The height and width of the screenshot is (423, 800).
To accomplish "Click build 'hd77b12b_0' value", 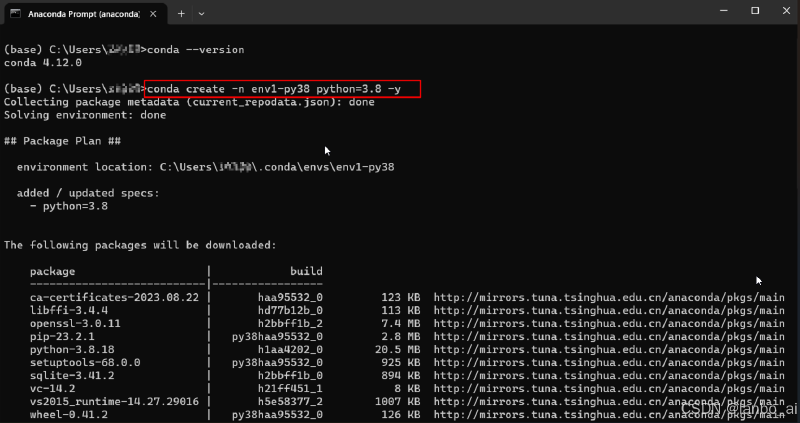I will (290, 310).
